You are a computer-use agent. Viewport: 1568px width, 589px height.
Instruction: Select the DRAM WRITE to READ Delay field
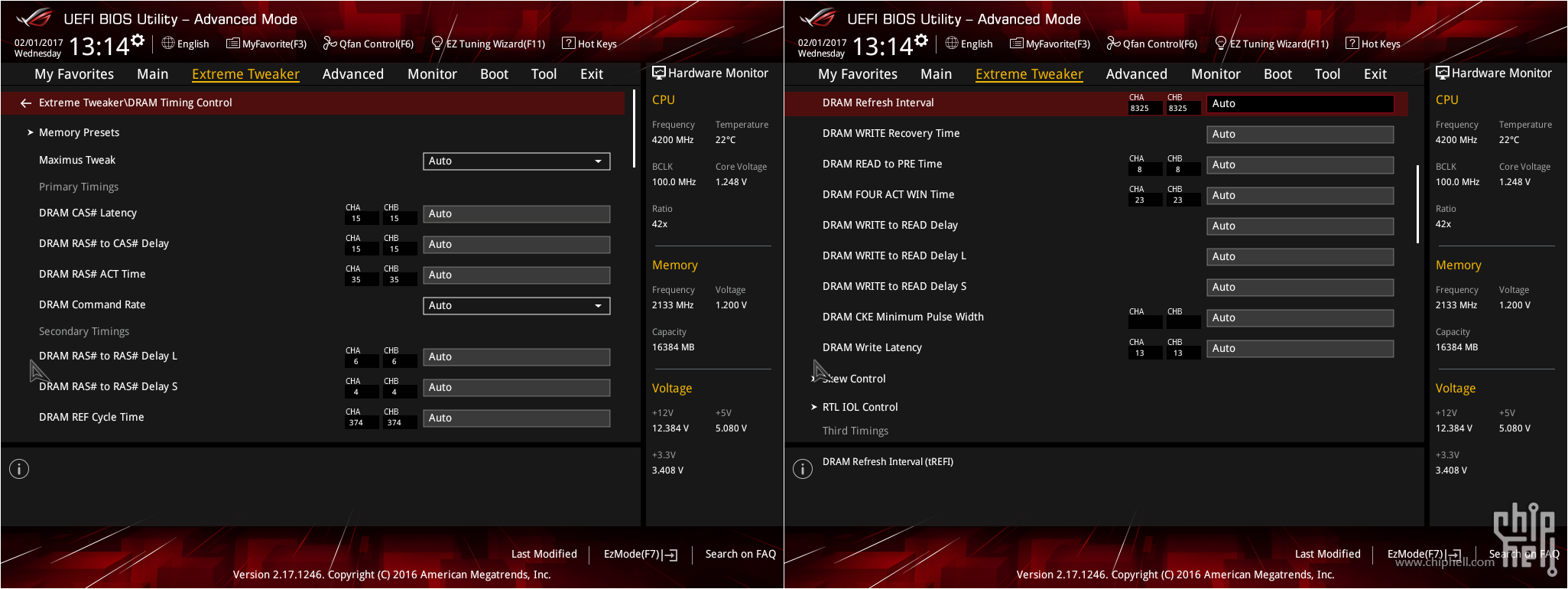[1300, 226]
